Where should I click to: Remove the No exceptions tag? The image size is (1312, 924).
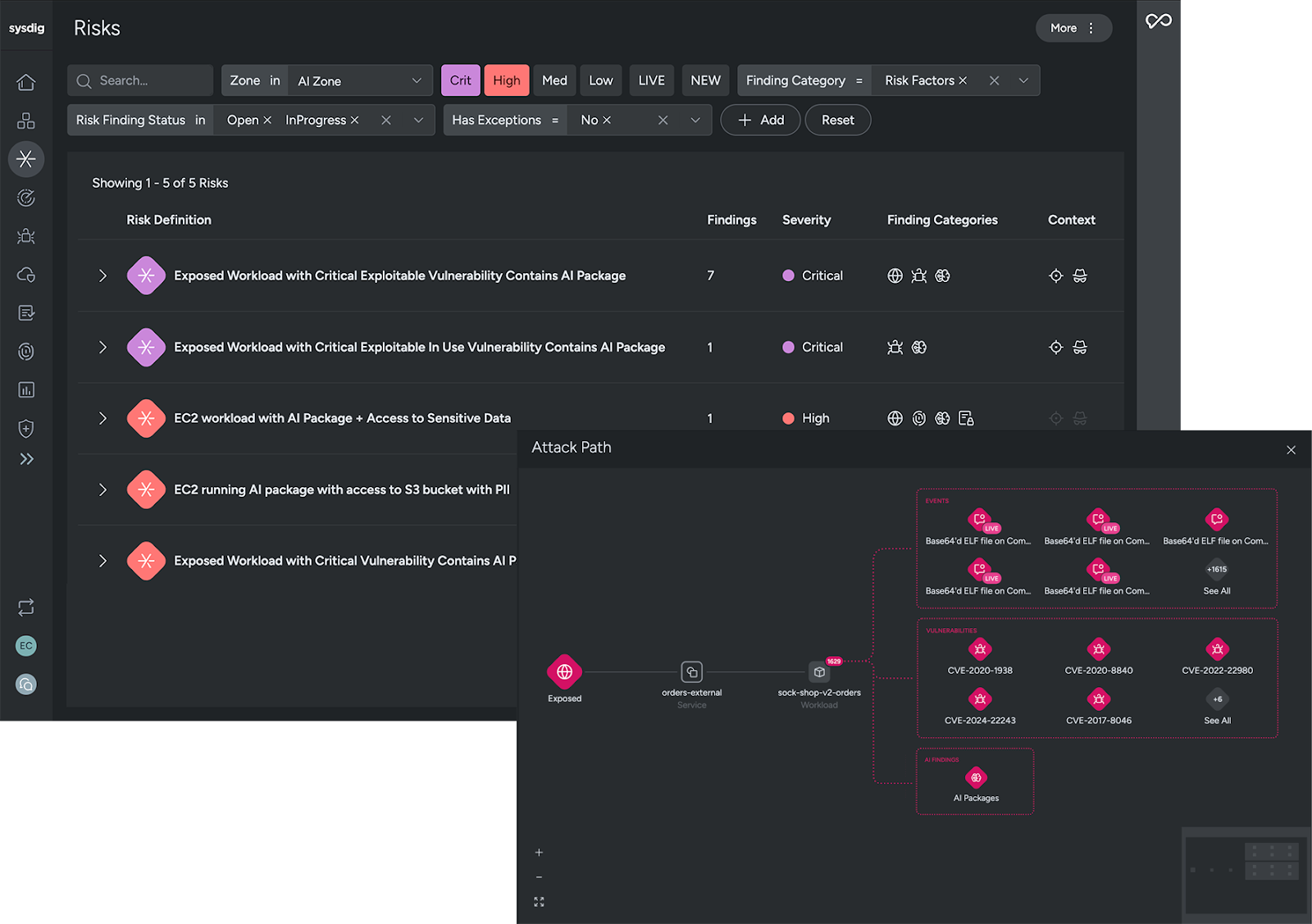click(x=607, y=120)
